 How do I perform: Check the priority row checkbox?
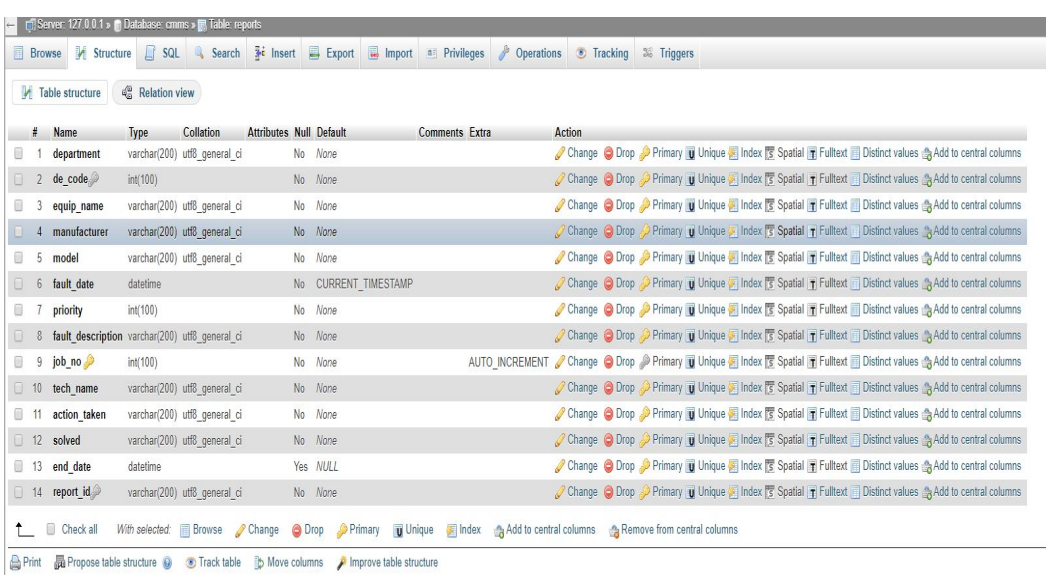click(x=19, y=310)
